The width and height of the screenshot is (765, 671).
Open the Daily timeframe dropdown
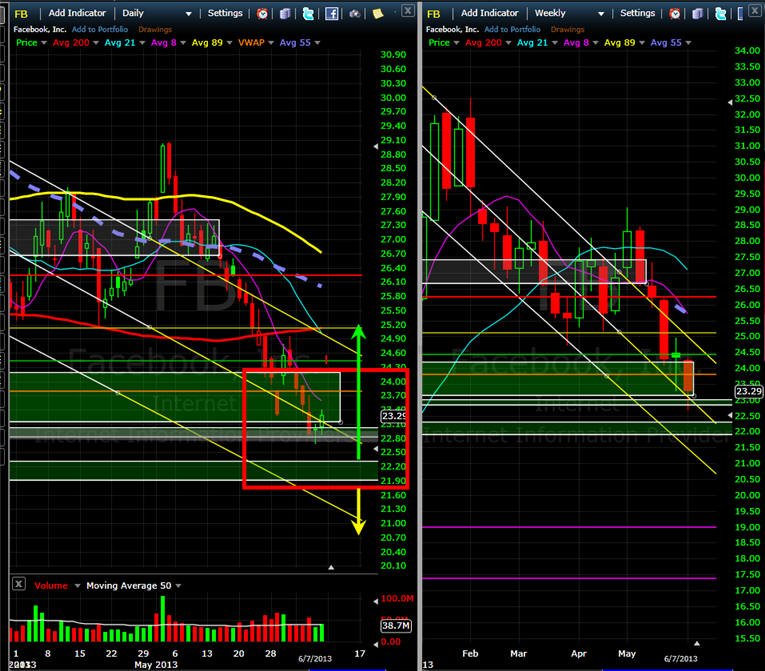[x=188, y=14]
